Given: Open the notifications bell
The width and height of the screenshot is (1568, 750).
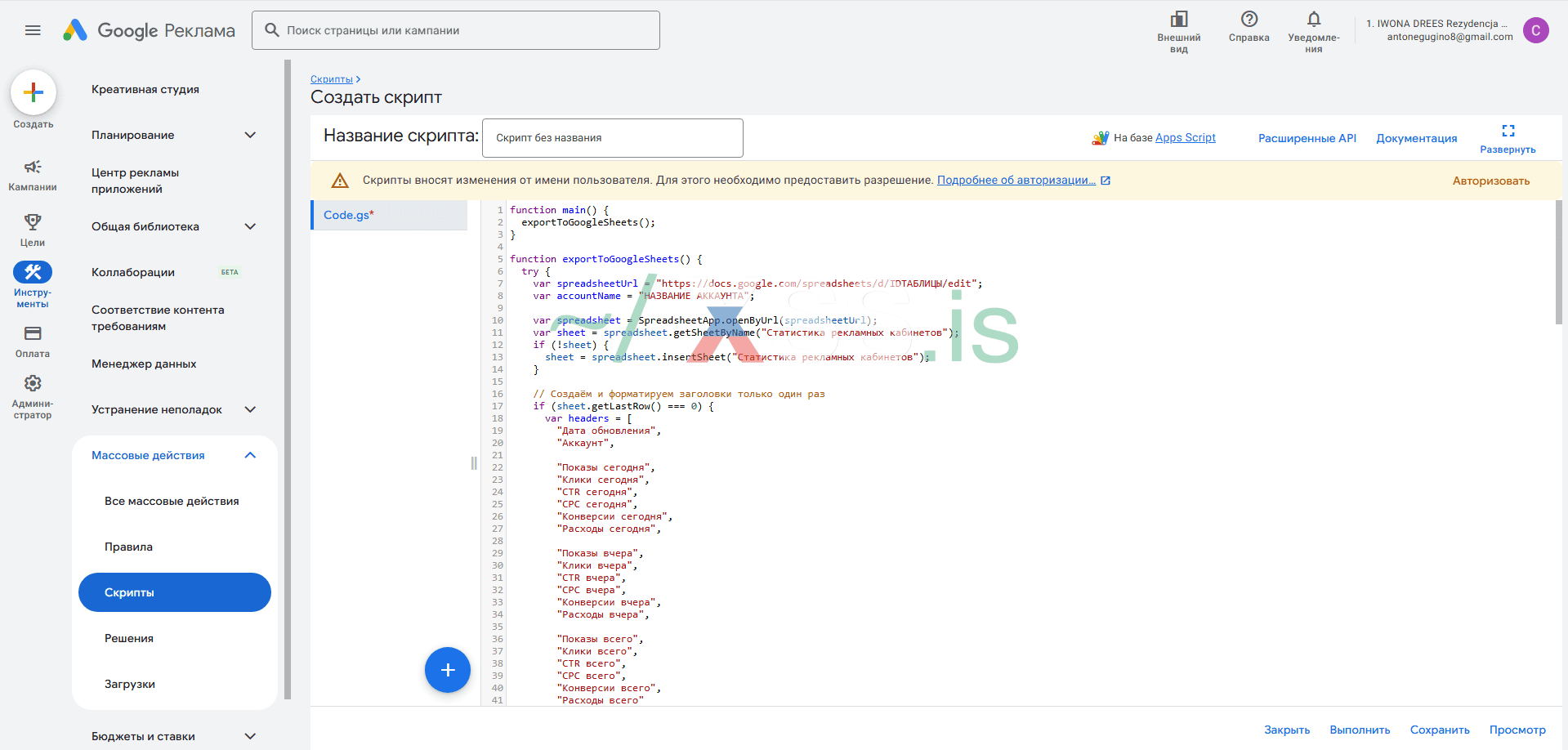Looking at the screenshot, I should 1313,20.
